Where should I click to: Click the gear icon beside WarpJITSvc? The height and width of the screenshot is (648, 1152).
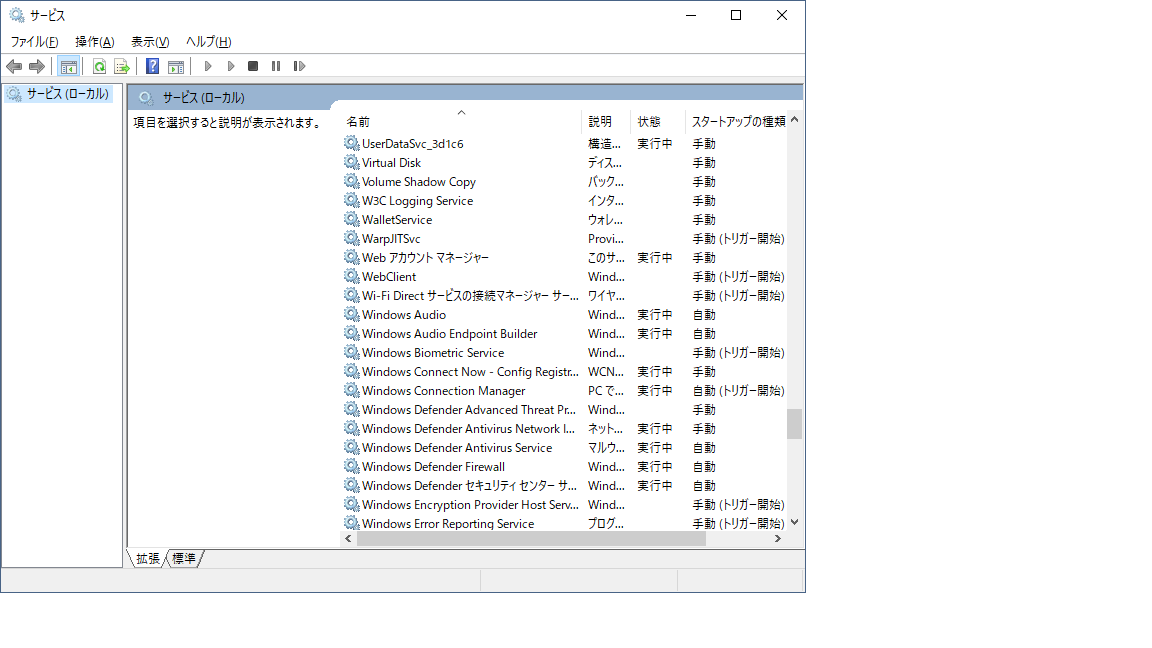pos(352,239)
